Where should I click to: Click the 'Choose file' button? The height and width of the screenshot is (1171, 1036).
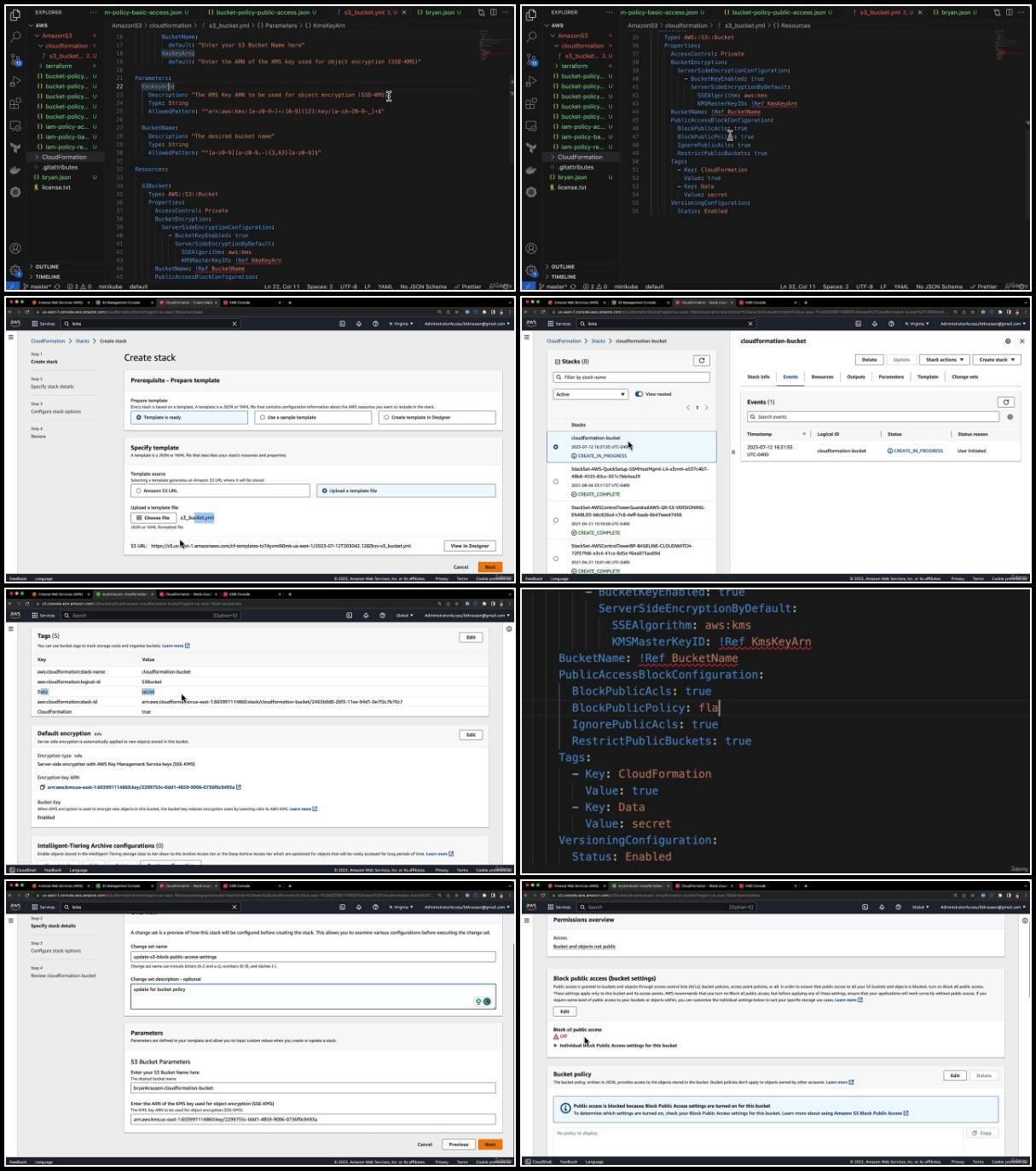tap(153, 518)
